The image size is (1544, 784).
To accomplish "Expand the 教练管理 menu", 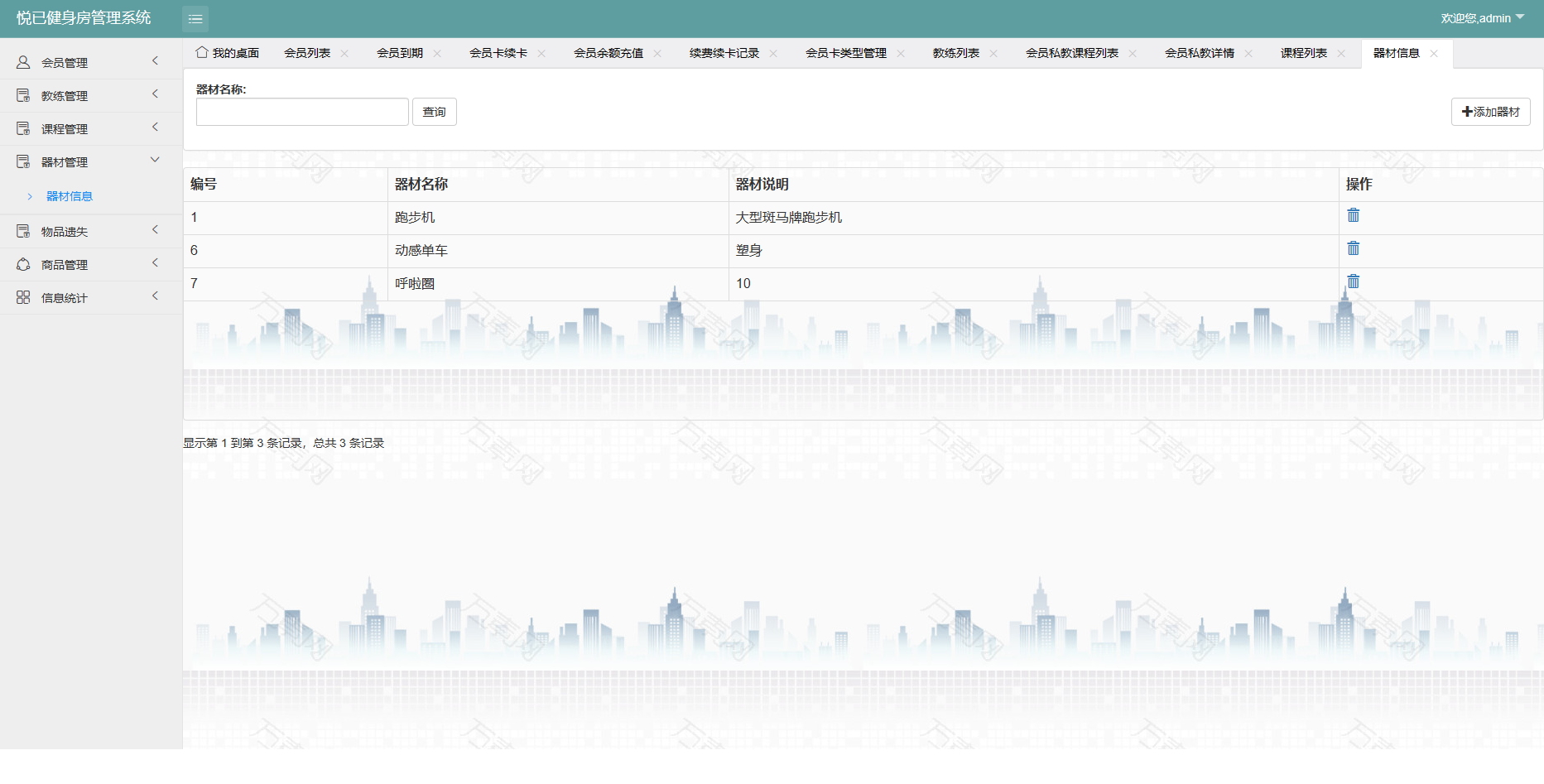I will click(x=91, y=95).
